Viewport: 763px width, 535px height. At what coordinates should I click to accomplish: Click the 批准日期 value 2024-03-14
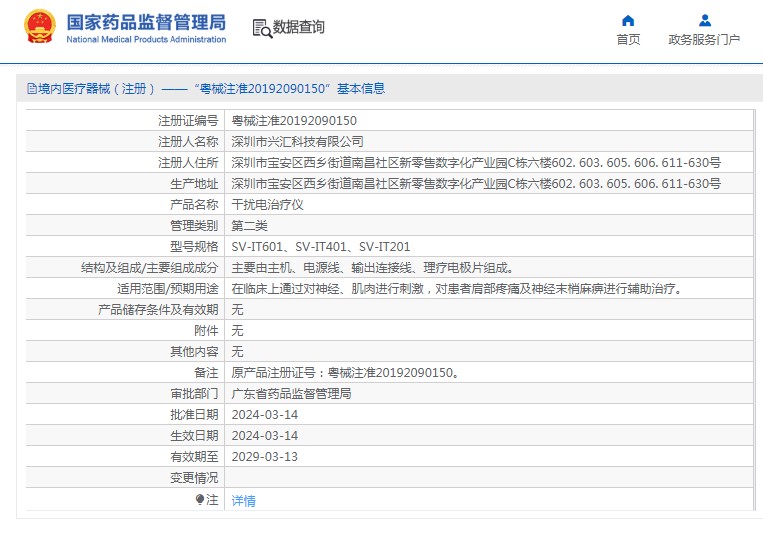click(x=264, y=414)
